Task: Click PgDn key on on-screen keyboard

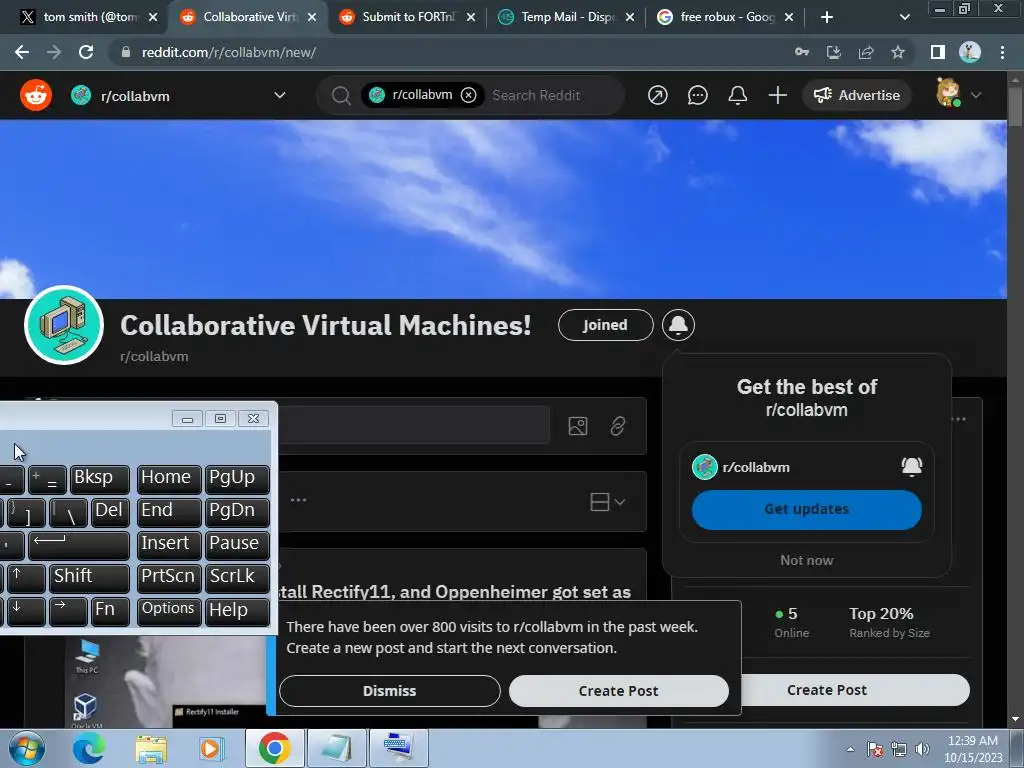Action: click(x=237, y=511)
